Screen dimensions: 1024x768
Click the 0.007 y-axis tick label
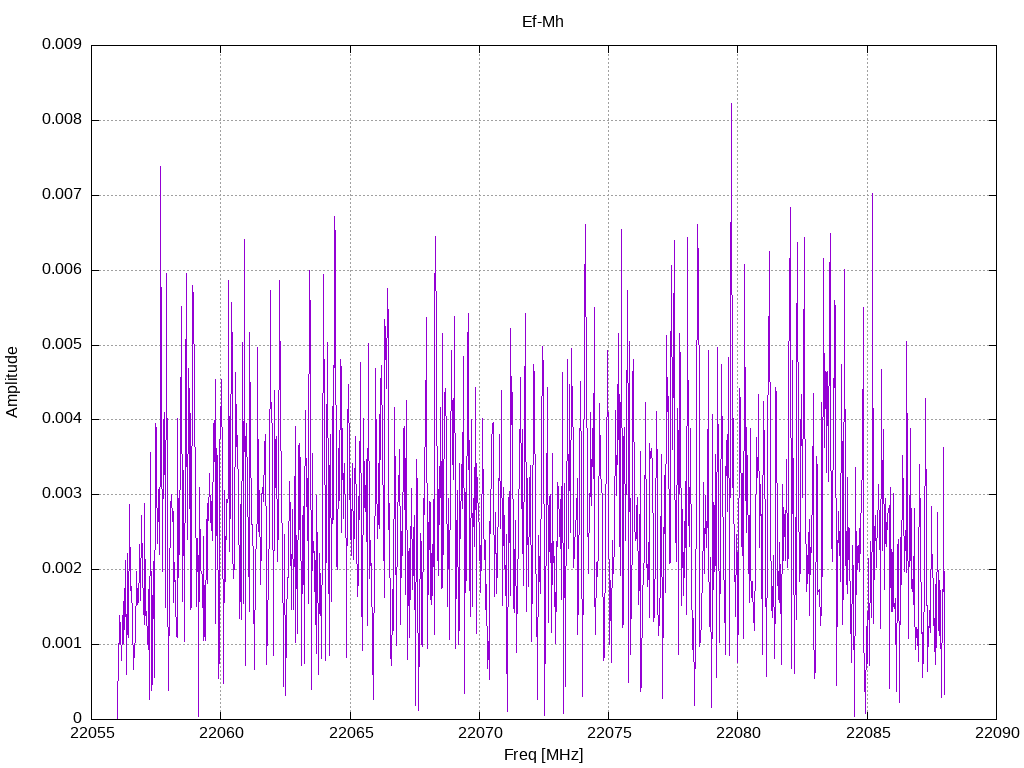click(x=61, y=195)
